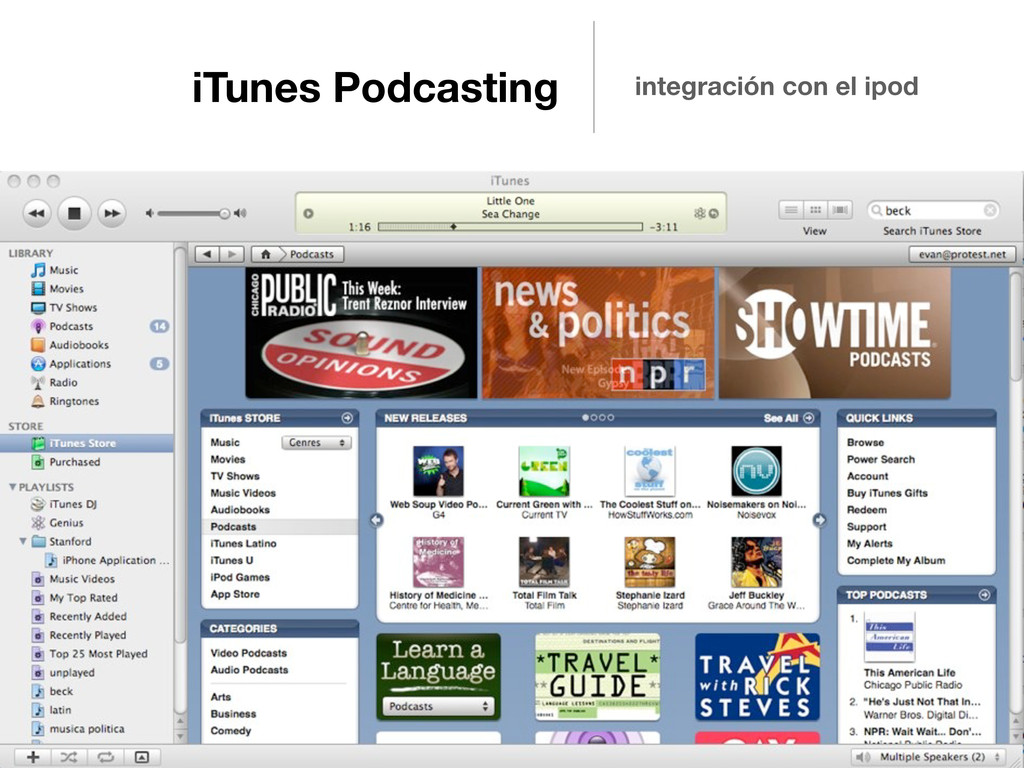
Task: Go forward in the store browser
Action: click(231, 254)
